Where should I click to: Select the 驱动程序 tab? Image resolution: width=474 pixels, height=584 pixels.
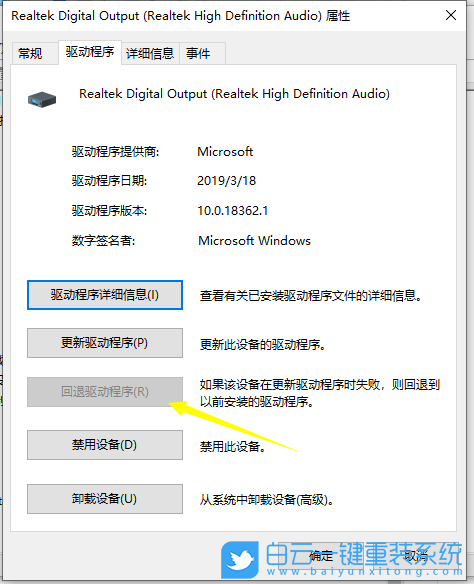(90, 52)
